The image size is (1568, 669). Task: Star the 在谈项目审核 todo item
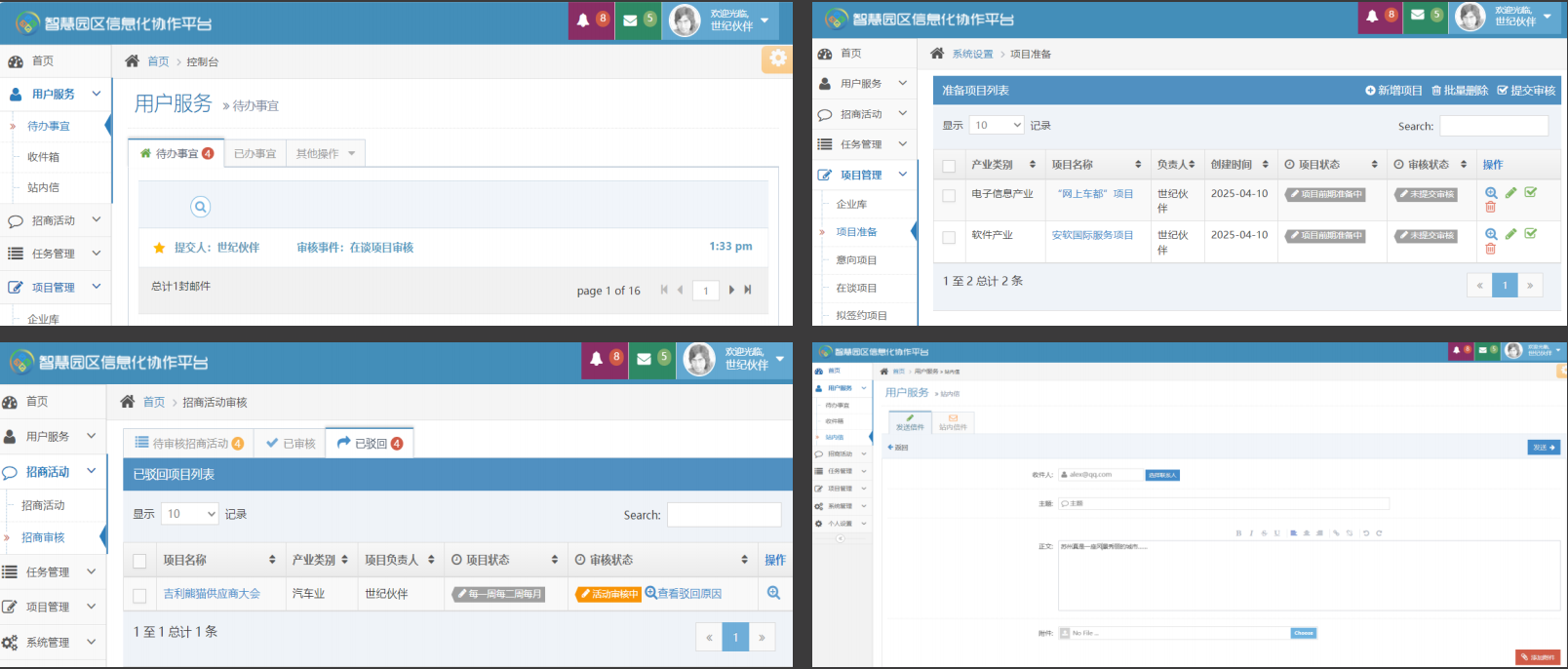pos(159,248)
